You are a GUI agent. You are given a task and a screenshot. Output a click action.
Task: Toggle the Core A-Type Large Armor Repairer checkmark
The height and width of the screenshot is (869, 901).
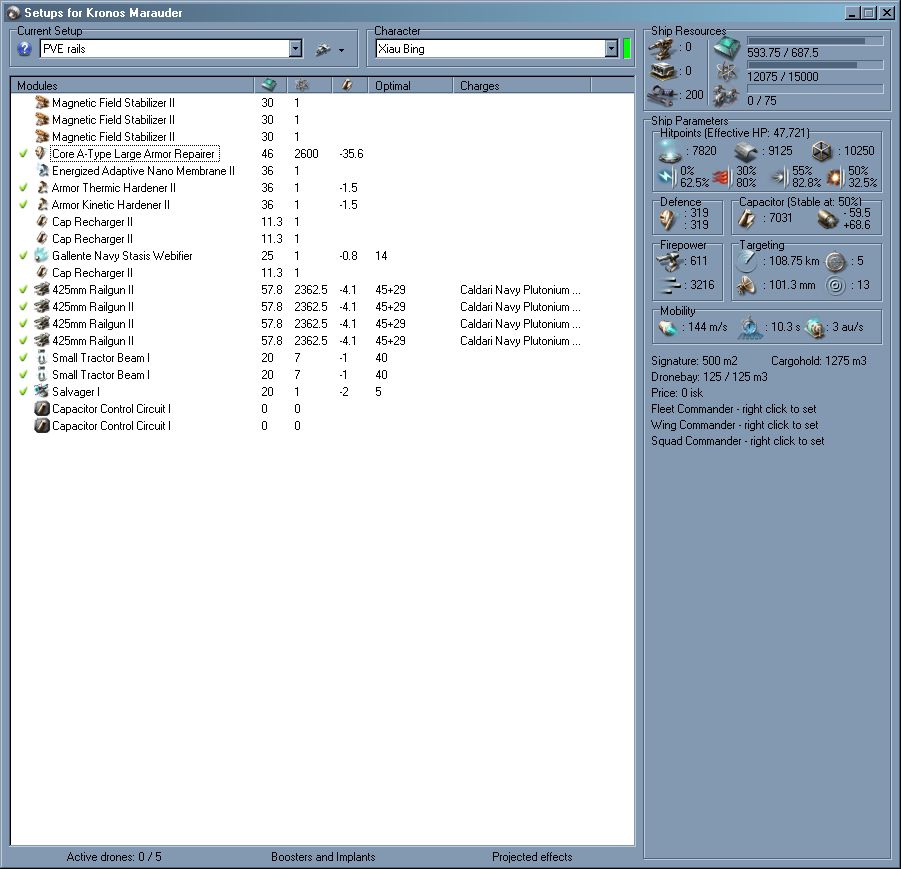coord(23,153)
